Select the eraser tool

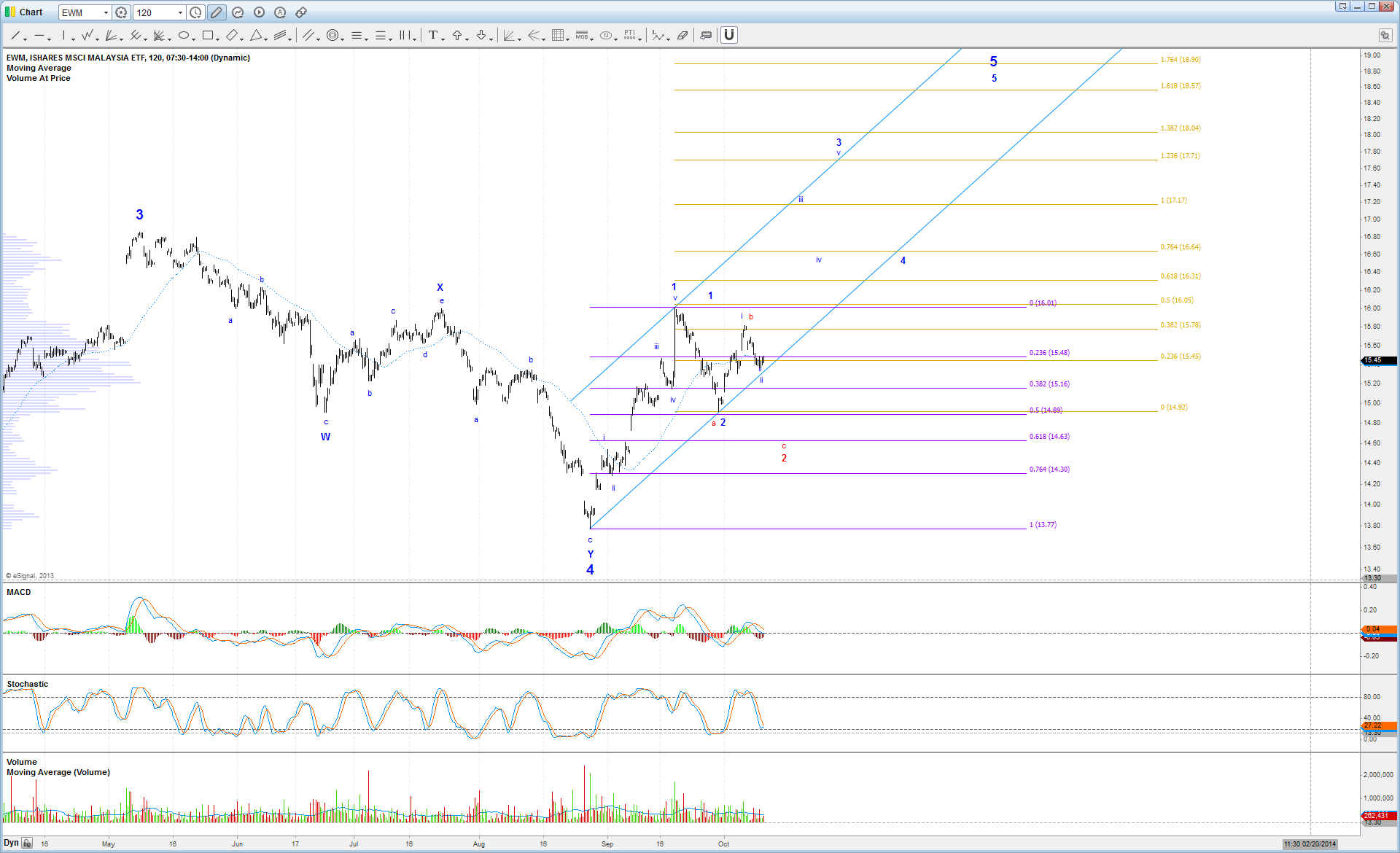(682, 35)
